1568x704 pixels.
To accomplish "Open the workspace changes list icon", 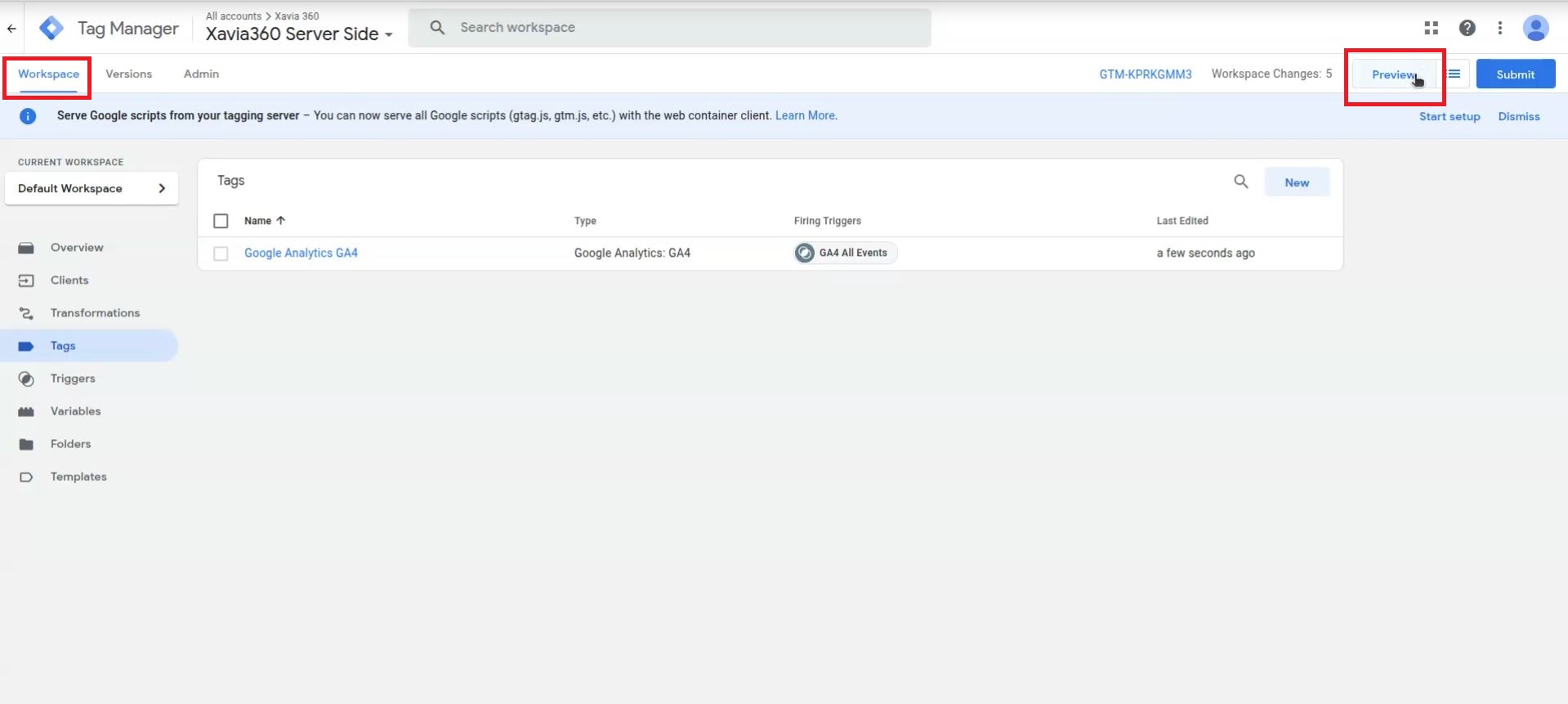I will click(1454, 74).
